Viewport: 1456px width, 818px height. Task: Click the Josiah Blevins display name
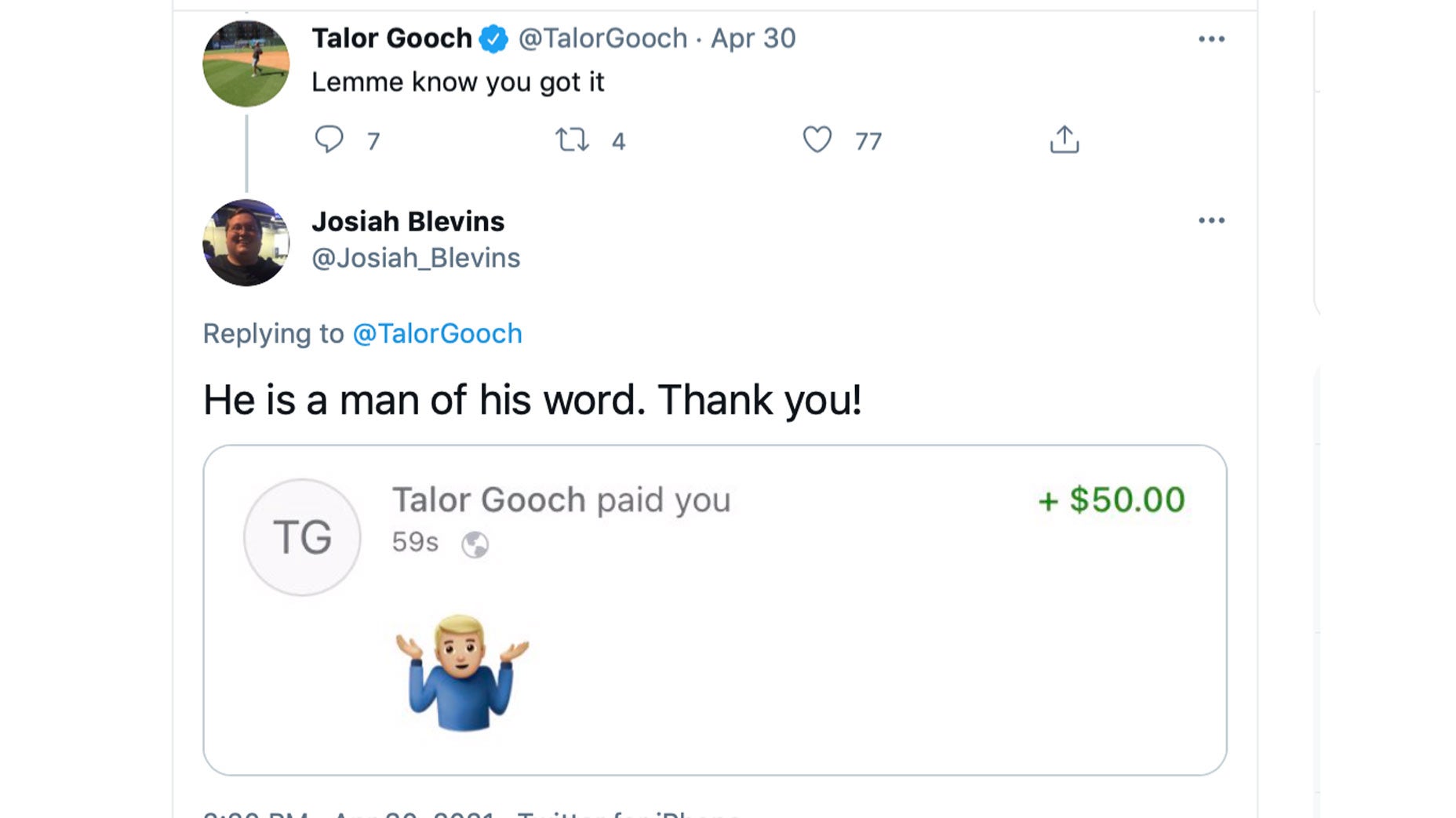408,222
